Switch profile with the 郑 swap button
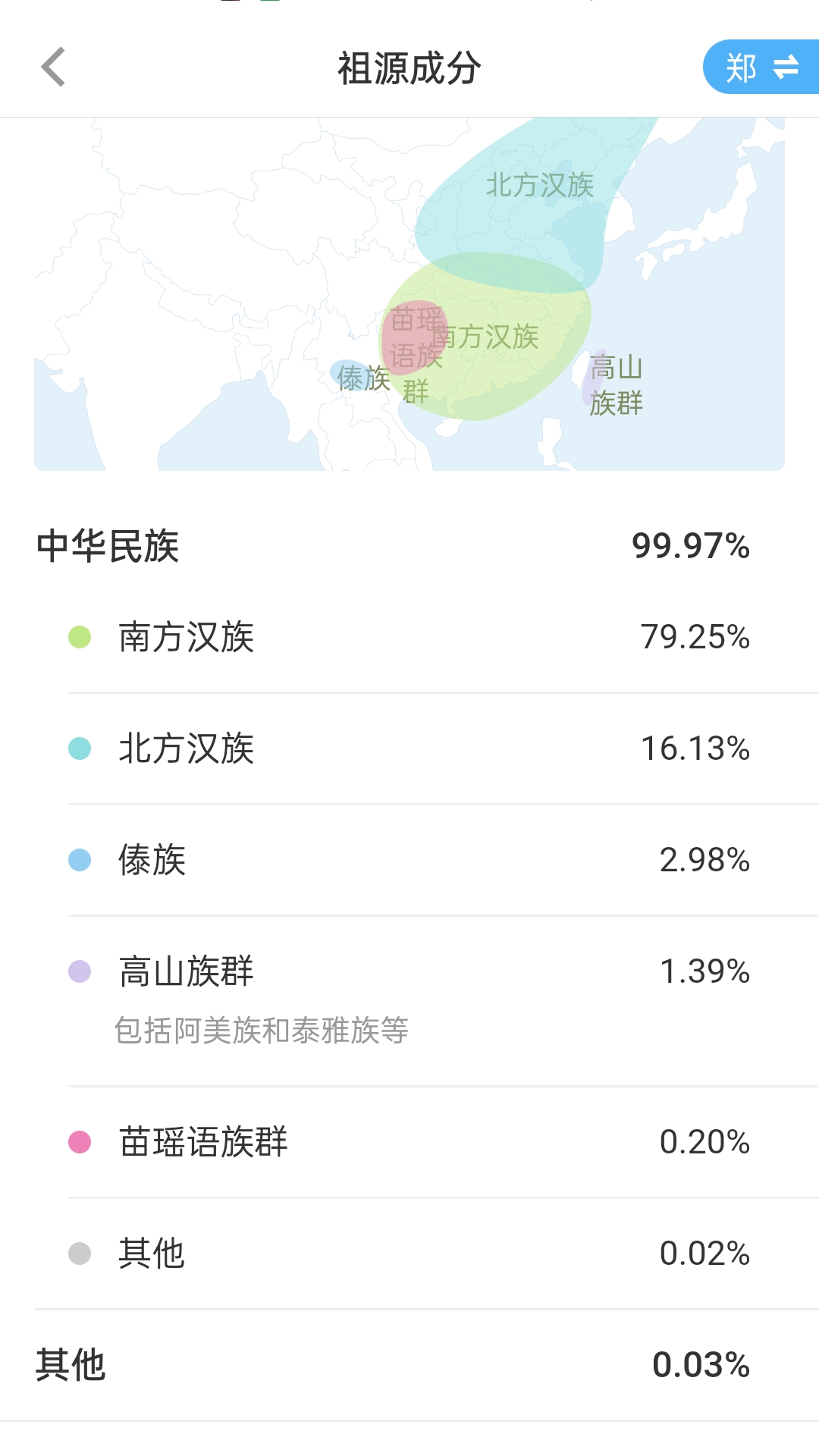 (761, 67)
